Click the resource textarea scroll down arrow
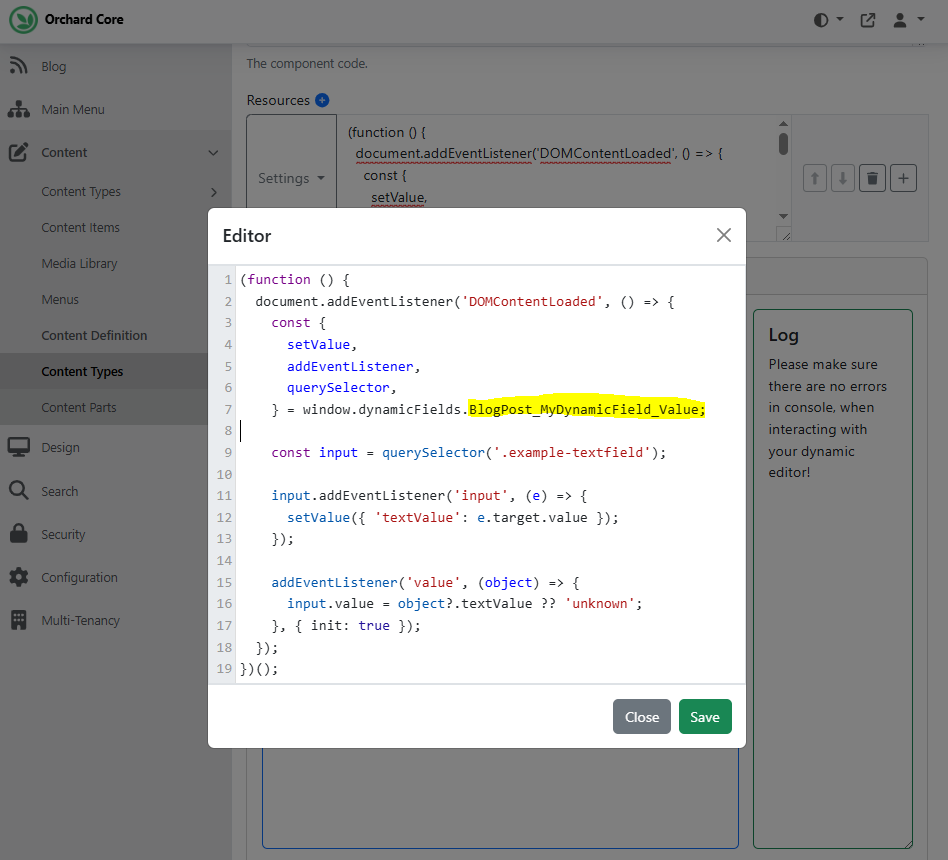 coord(783,217)
